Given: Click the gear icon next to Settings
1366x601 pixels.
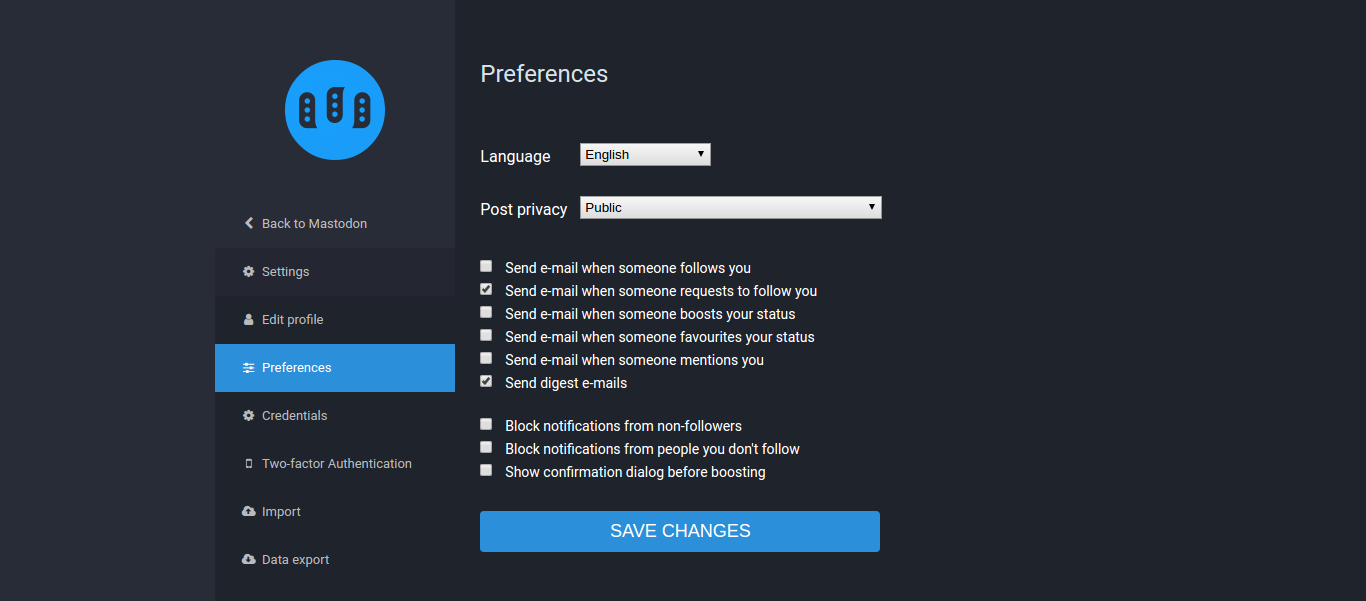Looking at the screenshot, I should [x=249, y=271].
